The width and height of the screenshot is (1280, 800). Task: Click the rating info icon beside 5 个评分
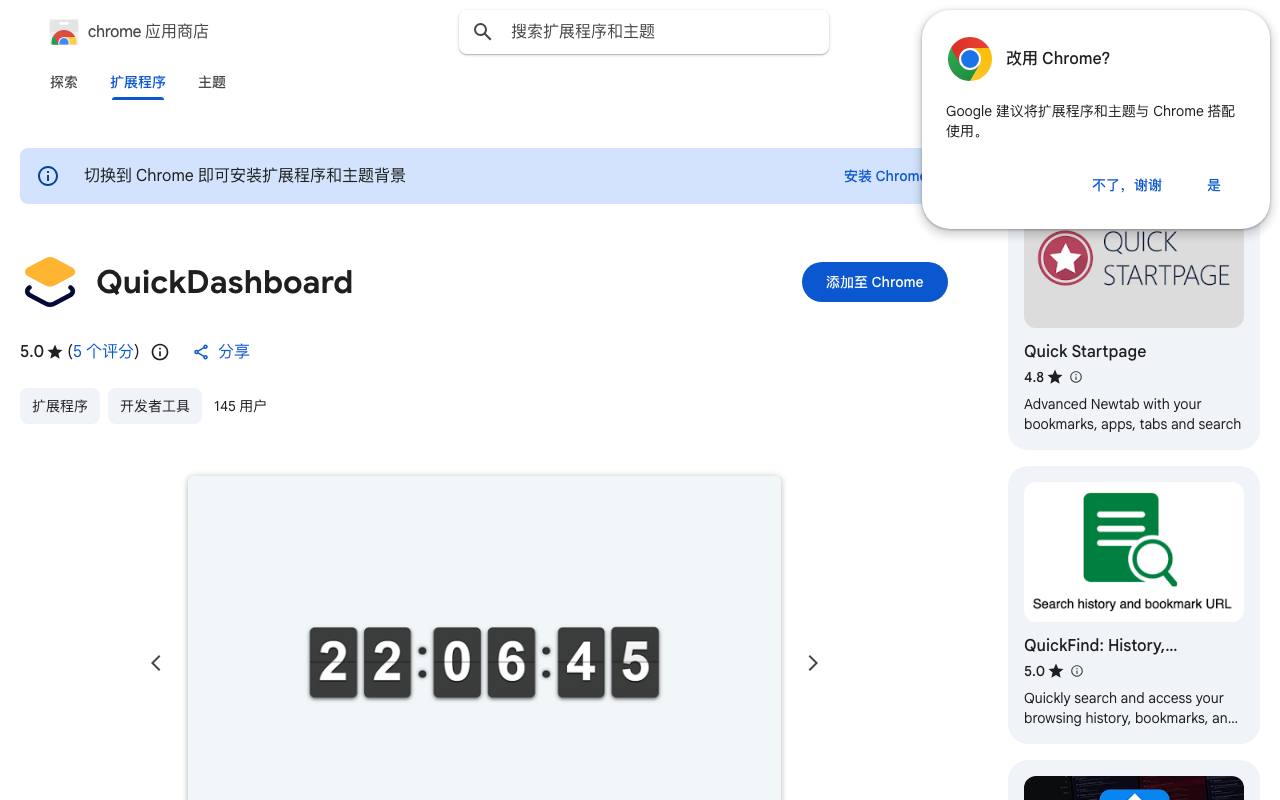[x=160, y=352]
